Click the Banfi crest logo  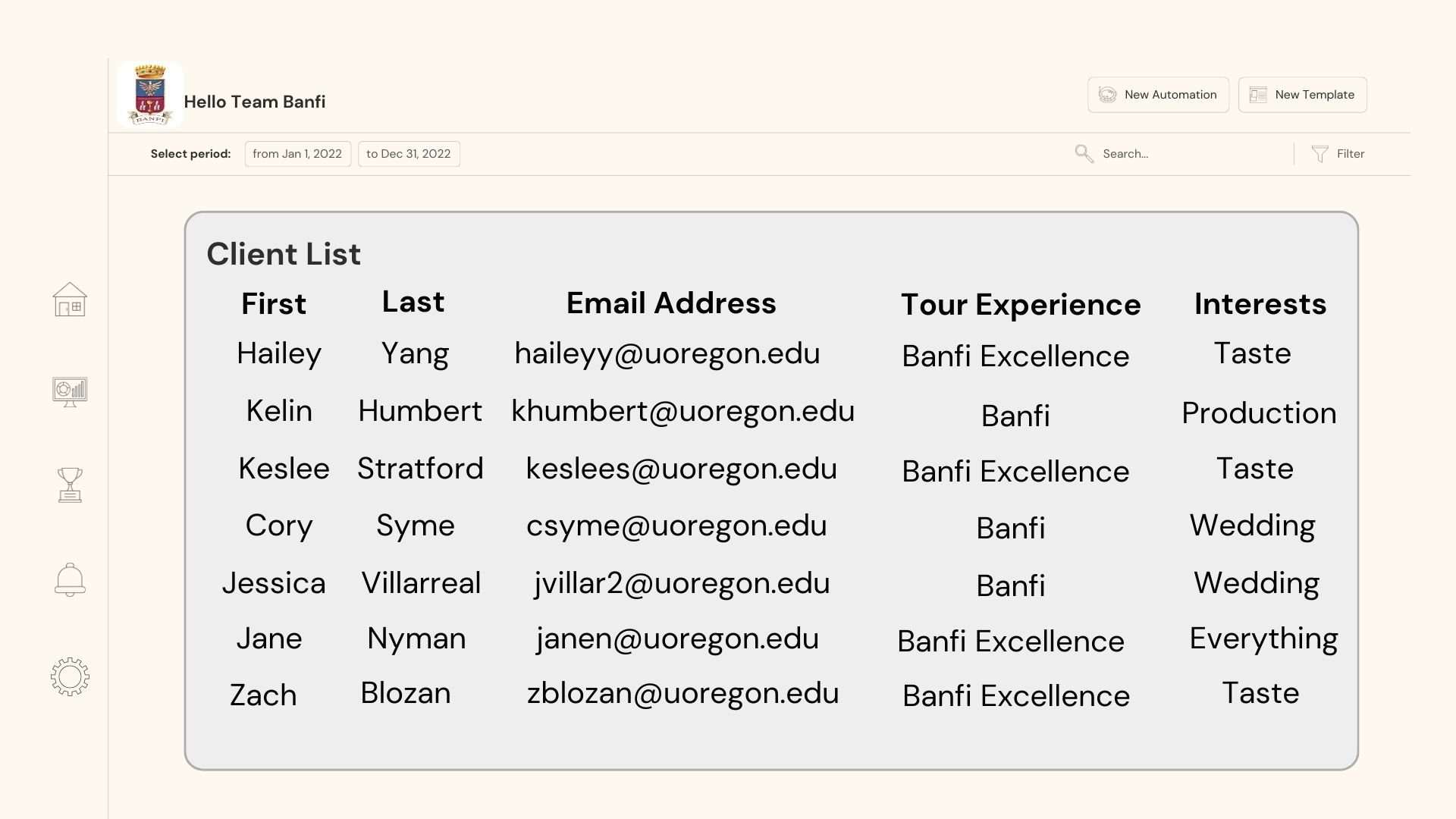click(150, 95)
